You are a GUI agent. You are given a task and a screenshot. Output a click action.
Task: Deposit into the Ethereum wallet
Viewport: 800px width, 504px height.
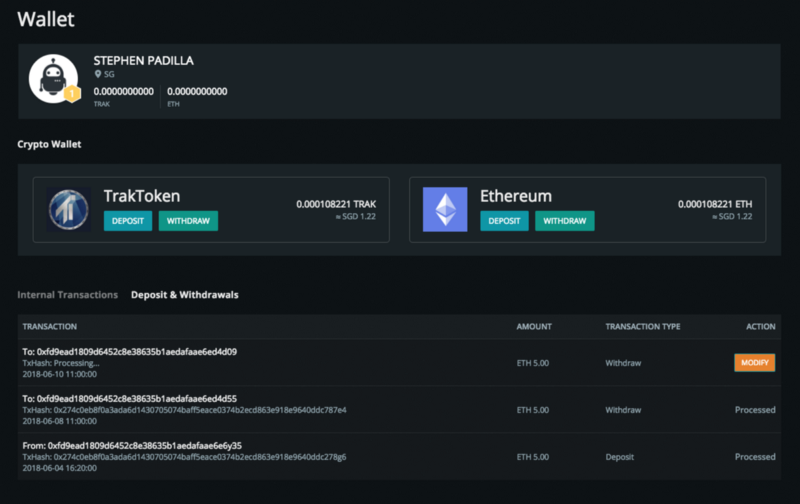click(504, 221)
